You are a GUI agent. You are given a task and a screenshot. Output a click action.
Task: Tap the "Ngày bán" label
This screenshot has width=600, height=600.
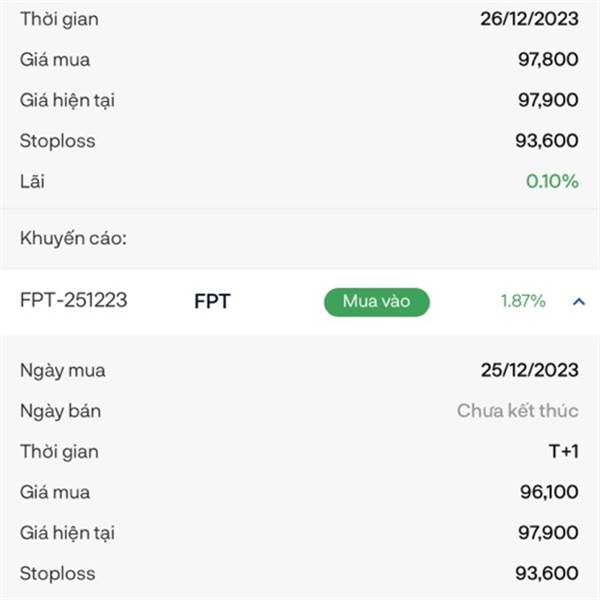tap(60, 411)
